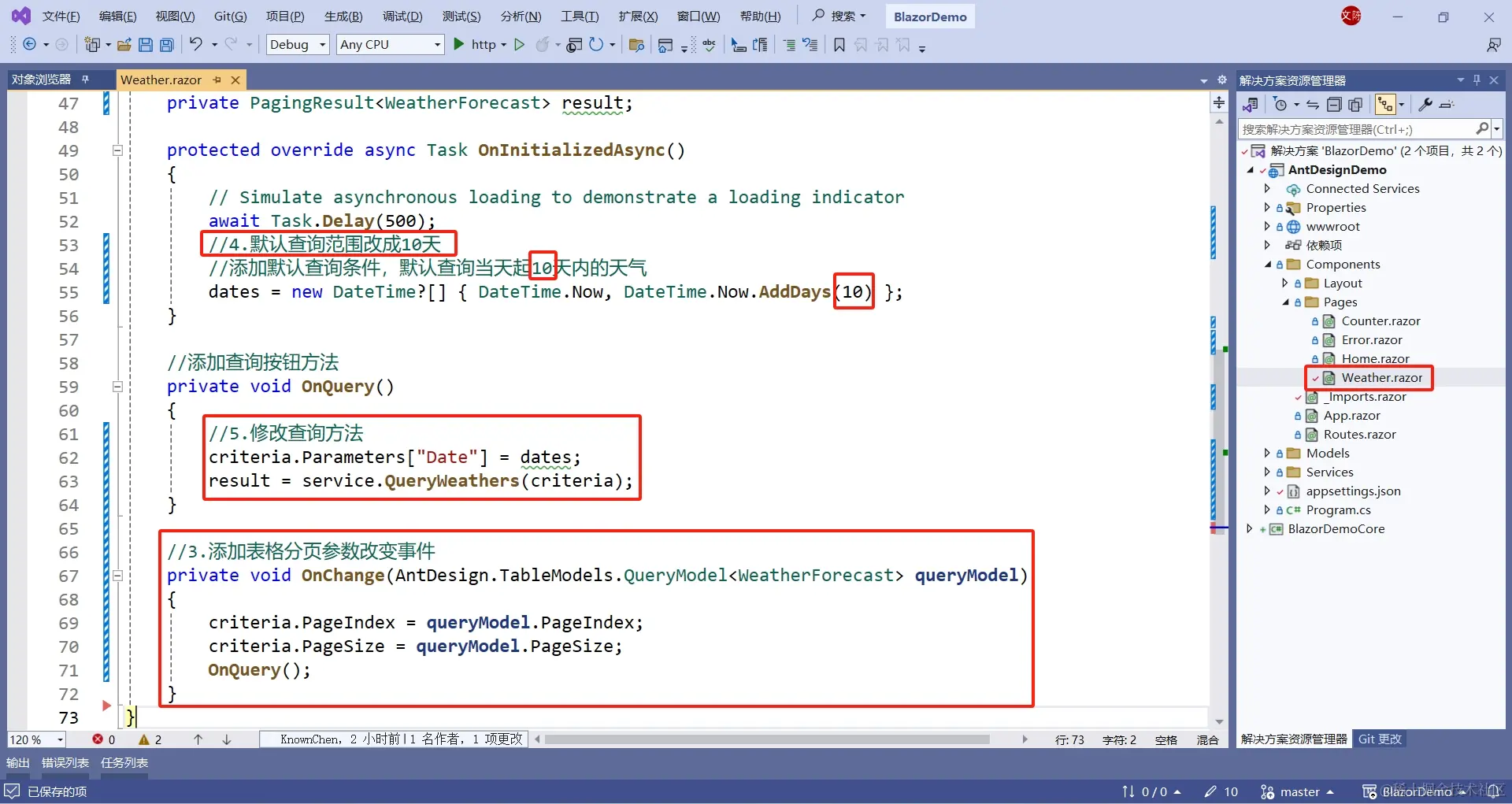Collapse the OnInitializedAsync method outline
The height and width of the screenshot is (804, 1512).
pyautogui.click(x=117, y=150)
